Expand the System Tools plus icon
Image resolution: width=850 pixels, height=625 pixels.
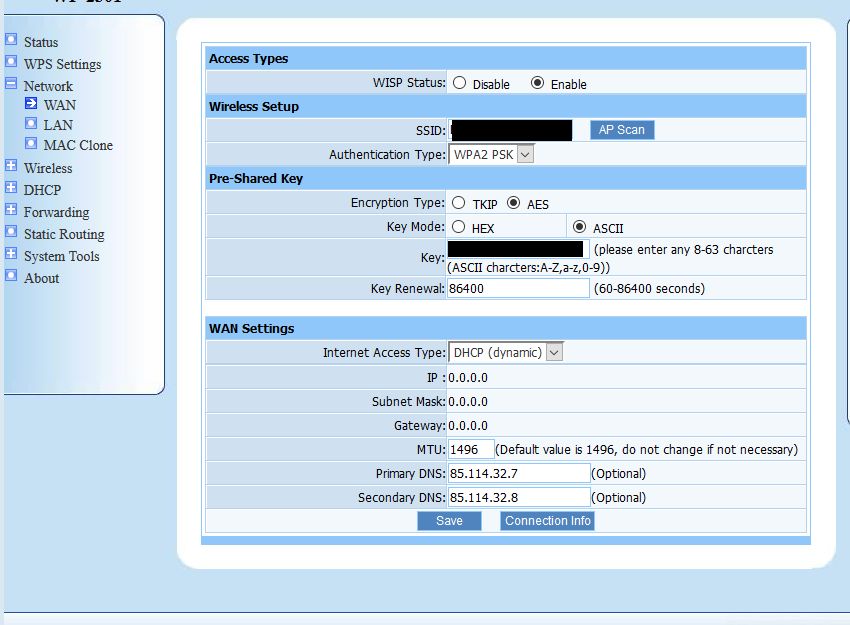click(11, 254)
